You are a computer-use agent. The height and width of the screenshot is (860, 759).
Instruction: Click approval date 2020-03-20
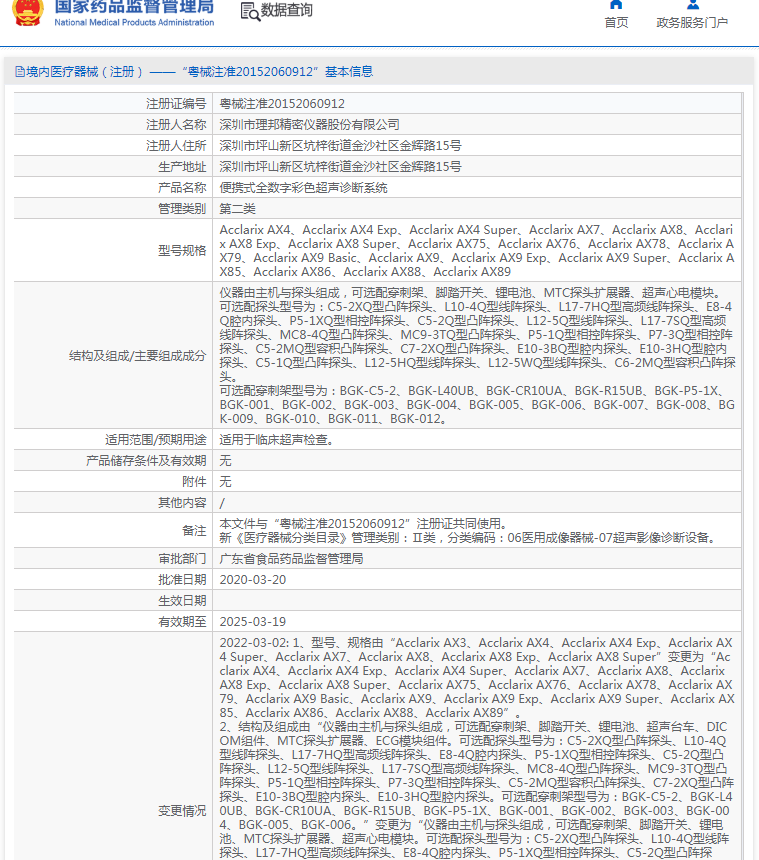coord(253,580)
